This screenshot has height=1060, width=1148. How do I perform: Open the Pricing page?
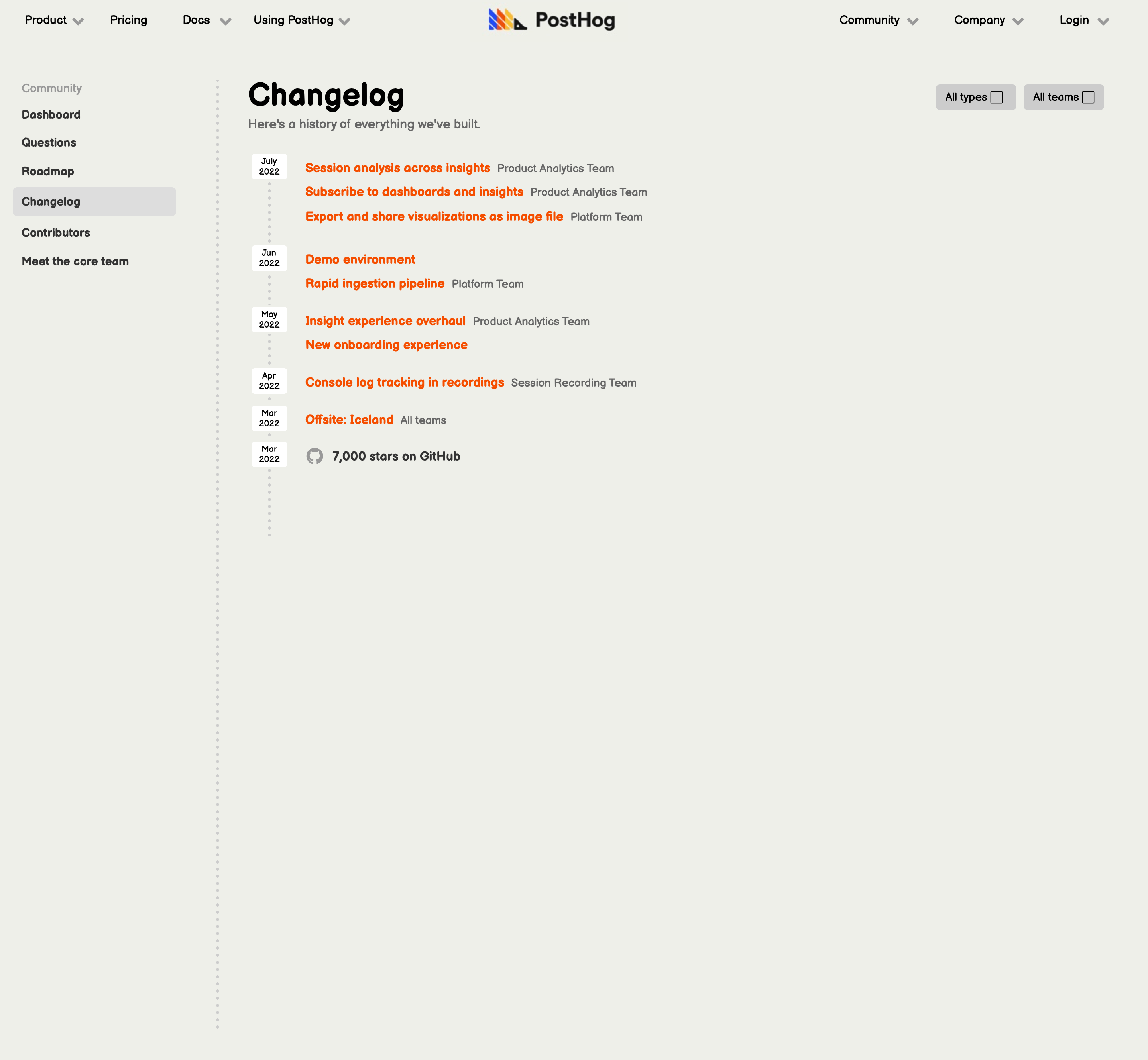[x=128, y=20]
